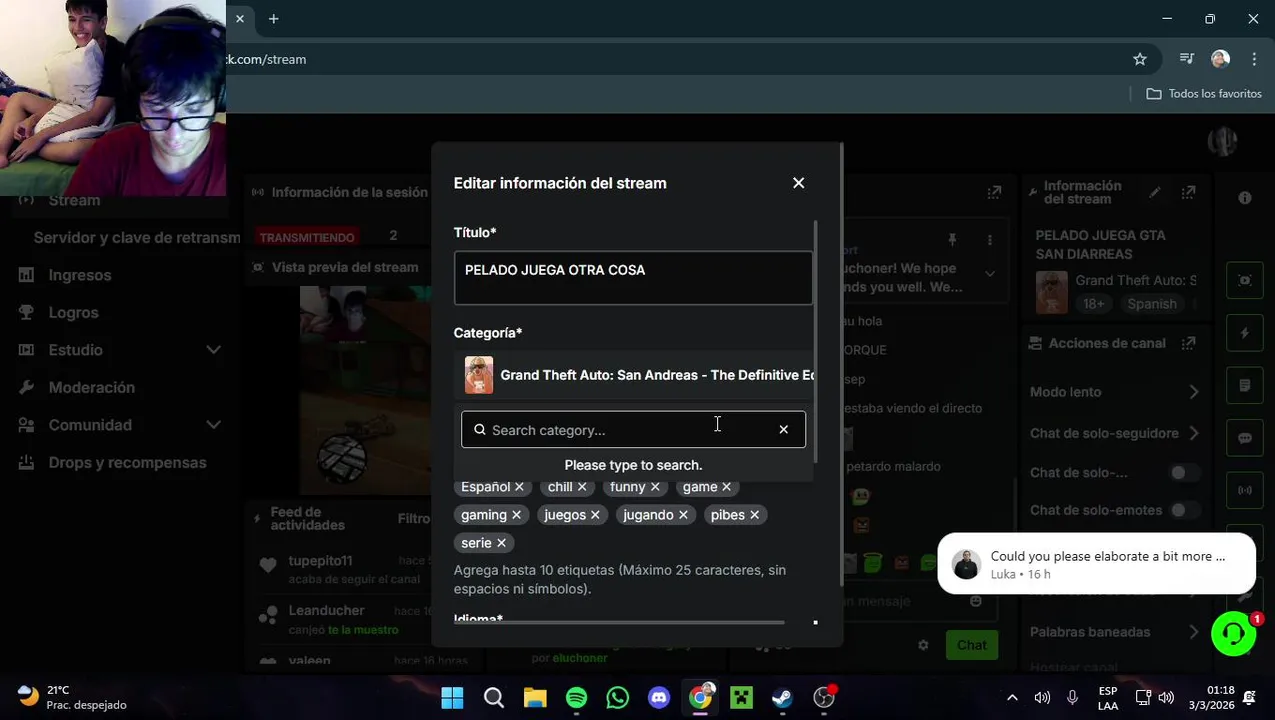Clear the category search field

(783, 430)
